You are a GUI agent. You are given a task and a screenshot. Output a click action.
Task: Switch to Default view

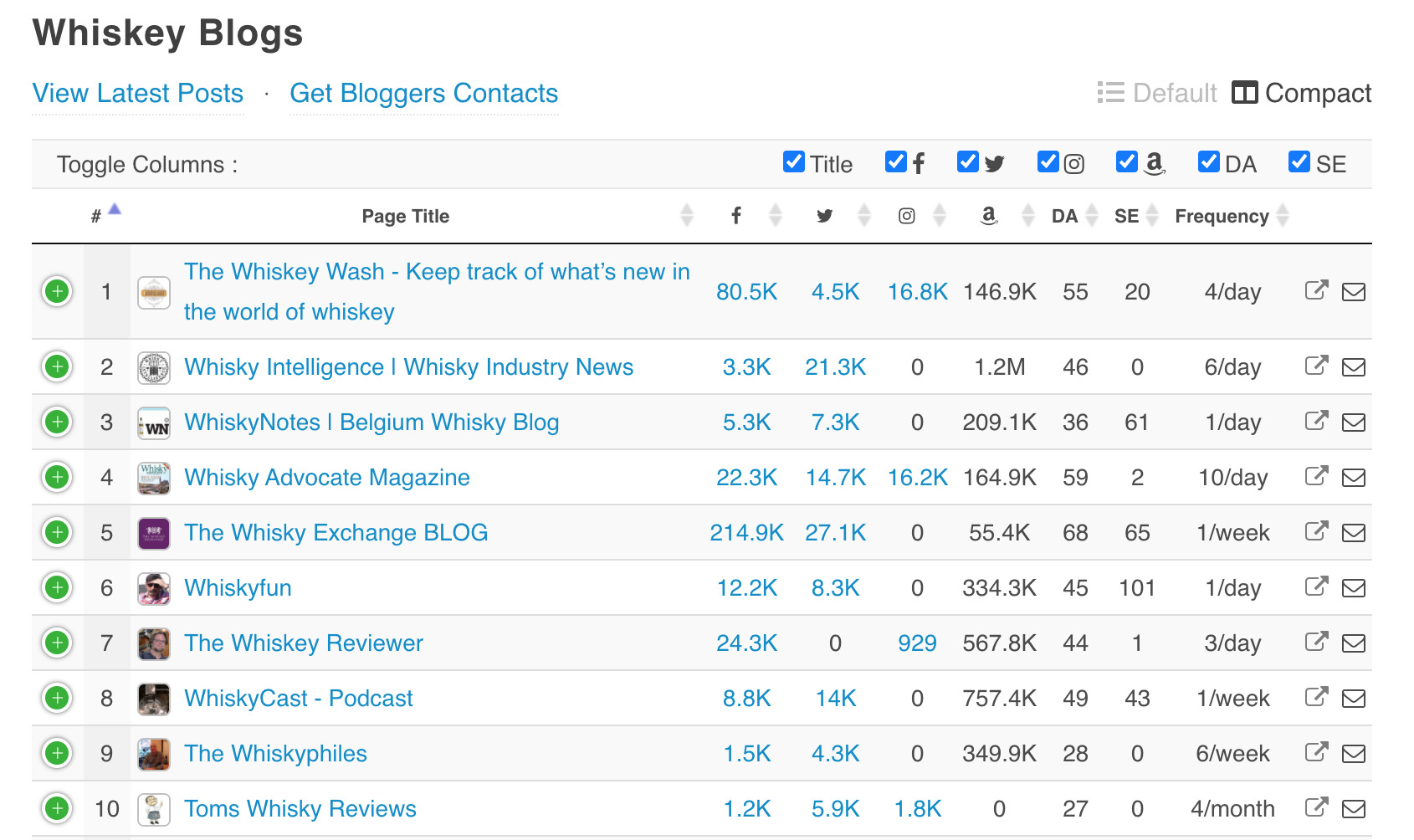click(1157, 93)
